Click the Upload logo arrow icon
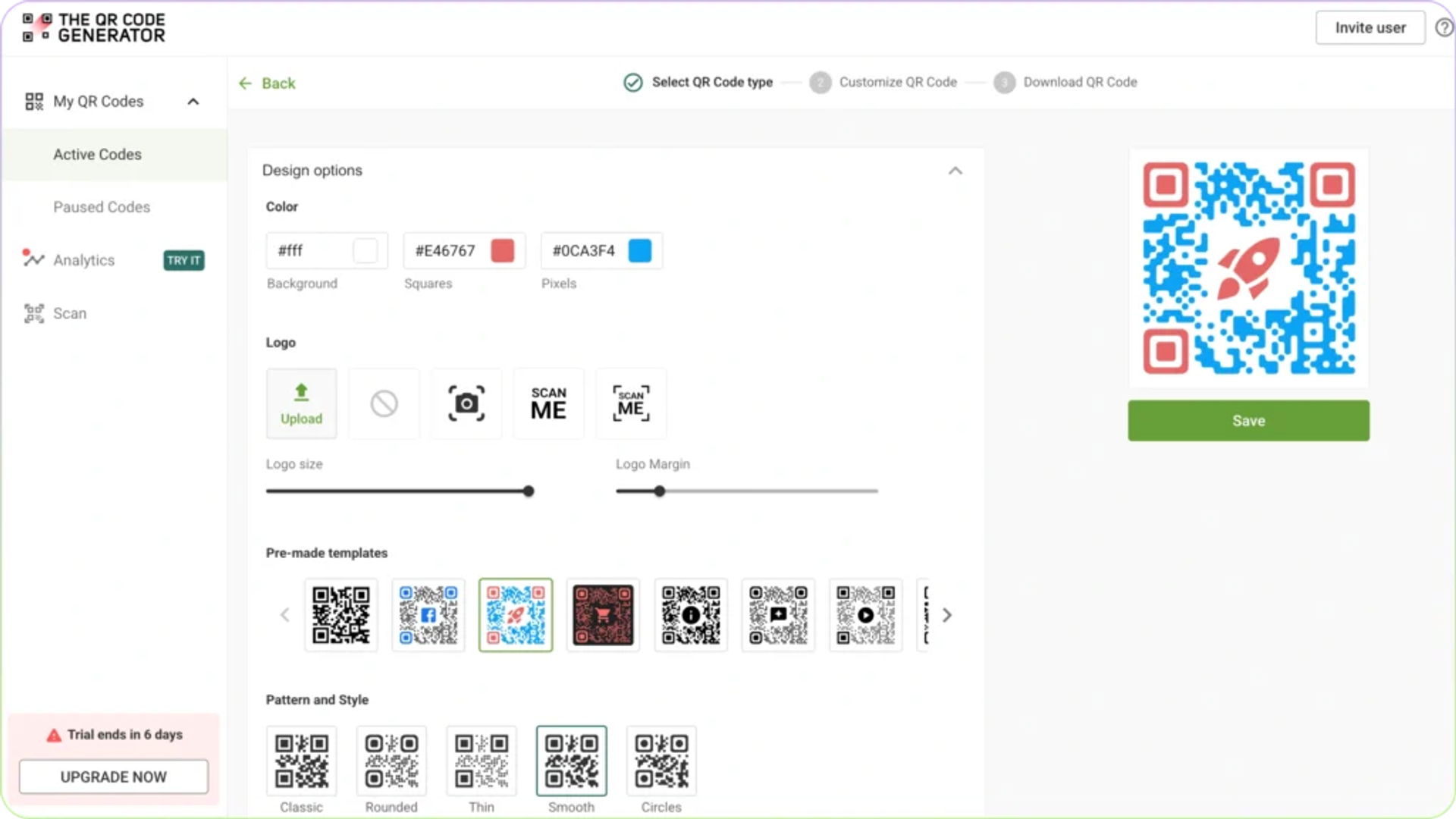The height and width of the screenshot is (819, 1456). (x=301, y=392)
